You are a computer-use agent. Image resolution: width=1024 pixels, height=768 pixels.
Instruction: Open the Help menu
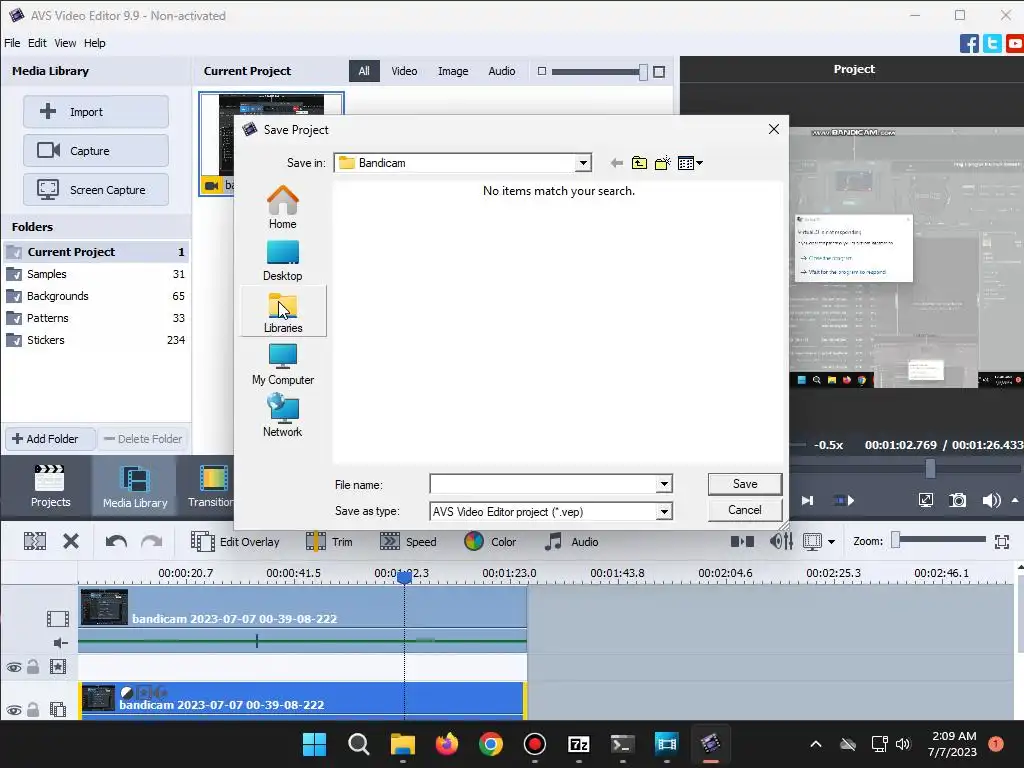pos(95,43)
